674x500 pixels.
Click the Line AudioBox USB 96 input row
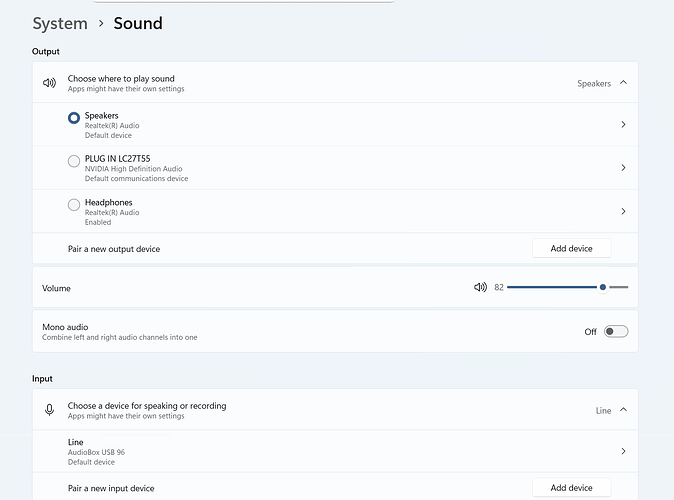(300, 451)
